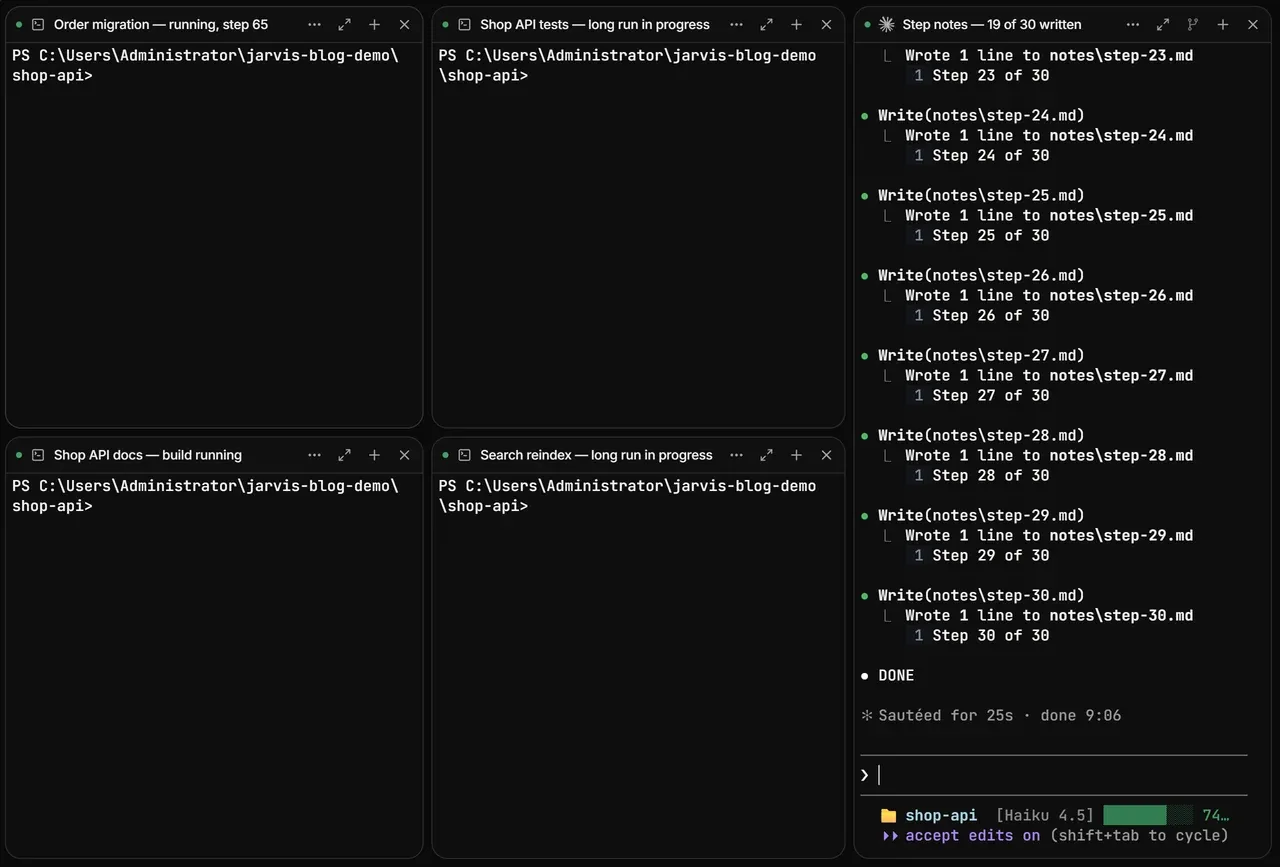Add a new pane from Order migration header
1280x867 pixels.
pos(374,24)
